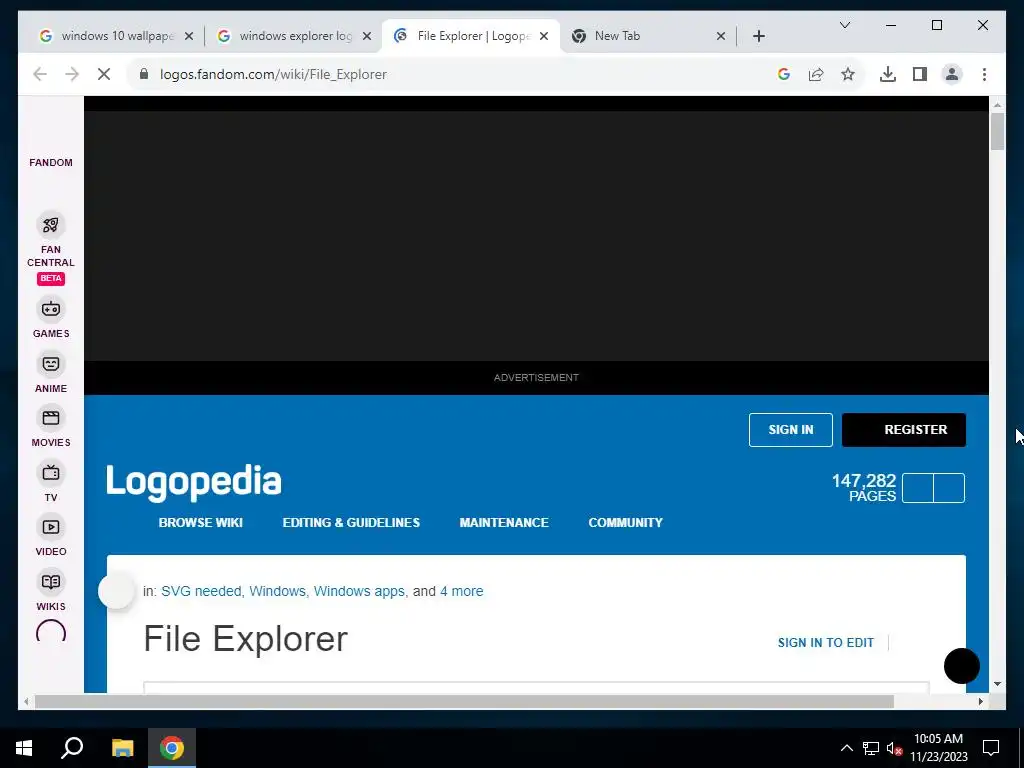Screen dimensions: 1024x768
Task: Open File Explorer from the taskbar
Action: (x=122, y=748)
